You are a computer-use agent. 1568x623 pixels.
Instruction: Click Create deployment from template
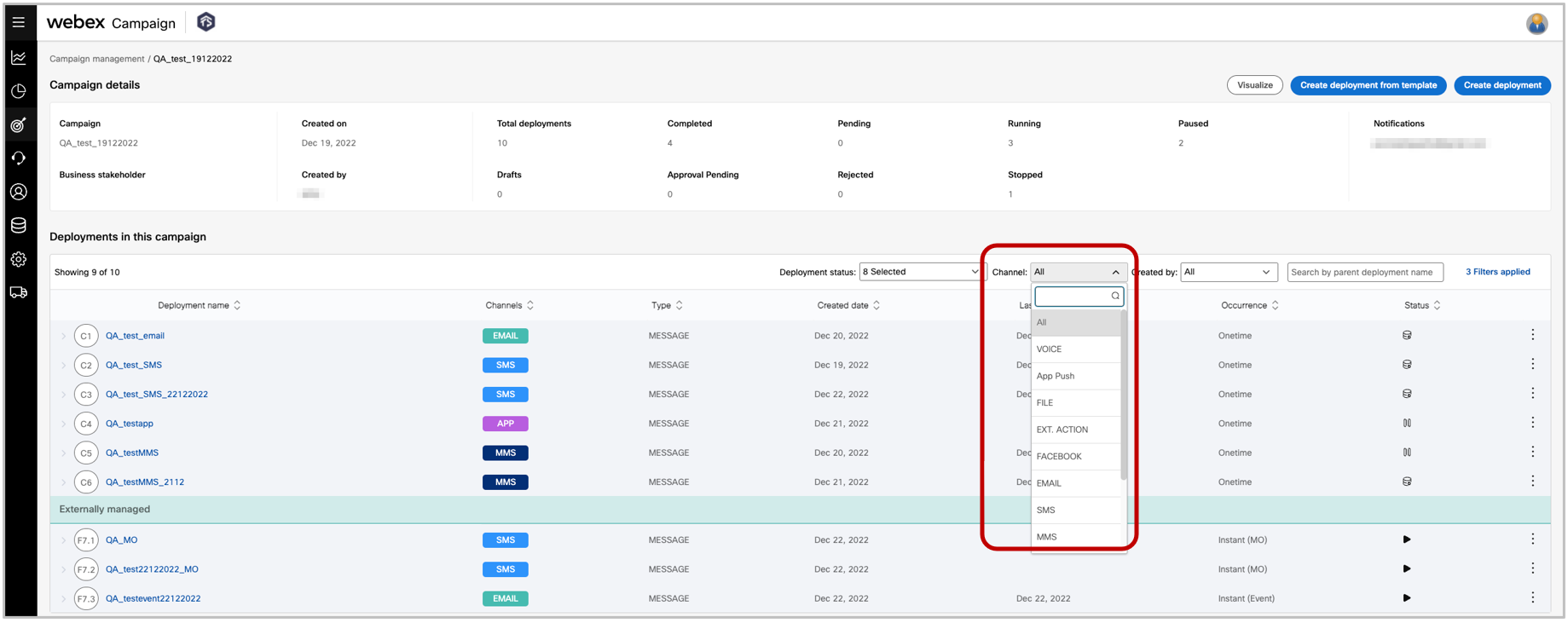coord(1368,85)
